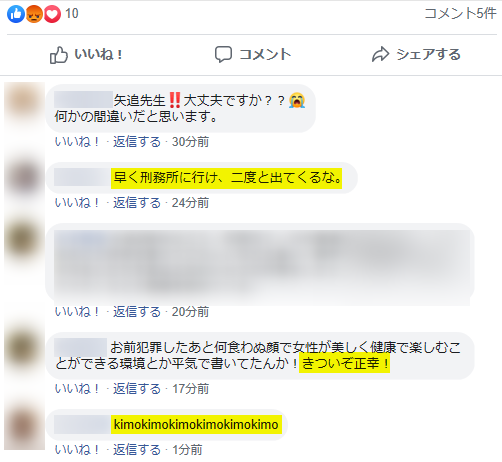Reply to the comment posted 17分前
This screenshot has width=502, height=462.
[x=137, y=389]
